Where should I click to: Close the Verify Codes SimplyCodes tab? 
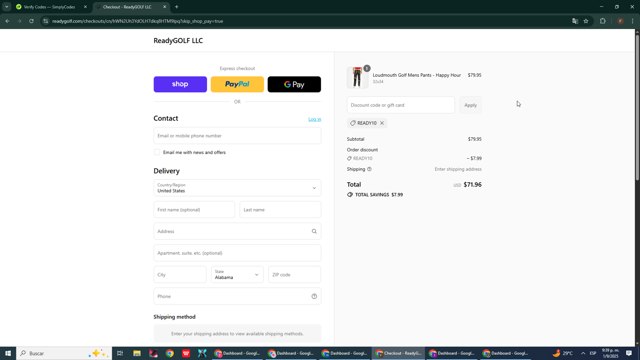pyautogui.click(x=85, y=7)
